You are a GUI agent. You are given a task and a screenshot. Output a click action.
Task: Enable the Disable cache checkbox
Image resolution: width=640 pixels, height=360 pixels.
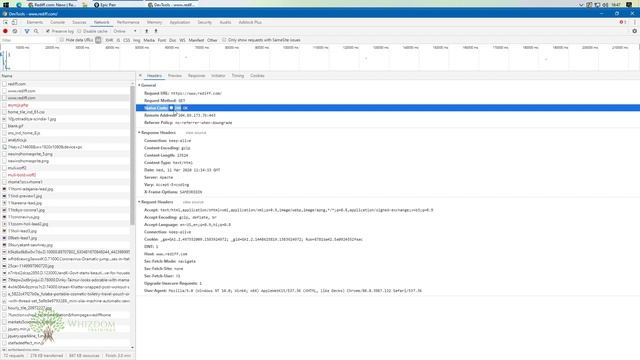pos(80,31)
